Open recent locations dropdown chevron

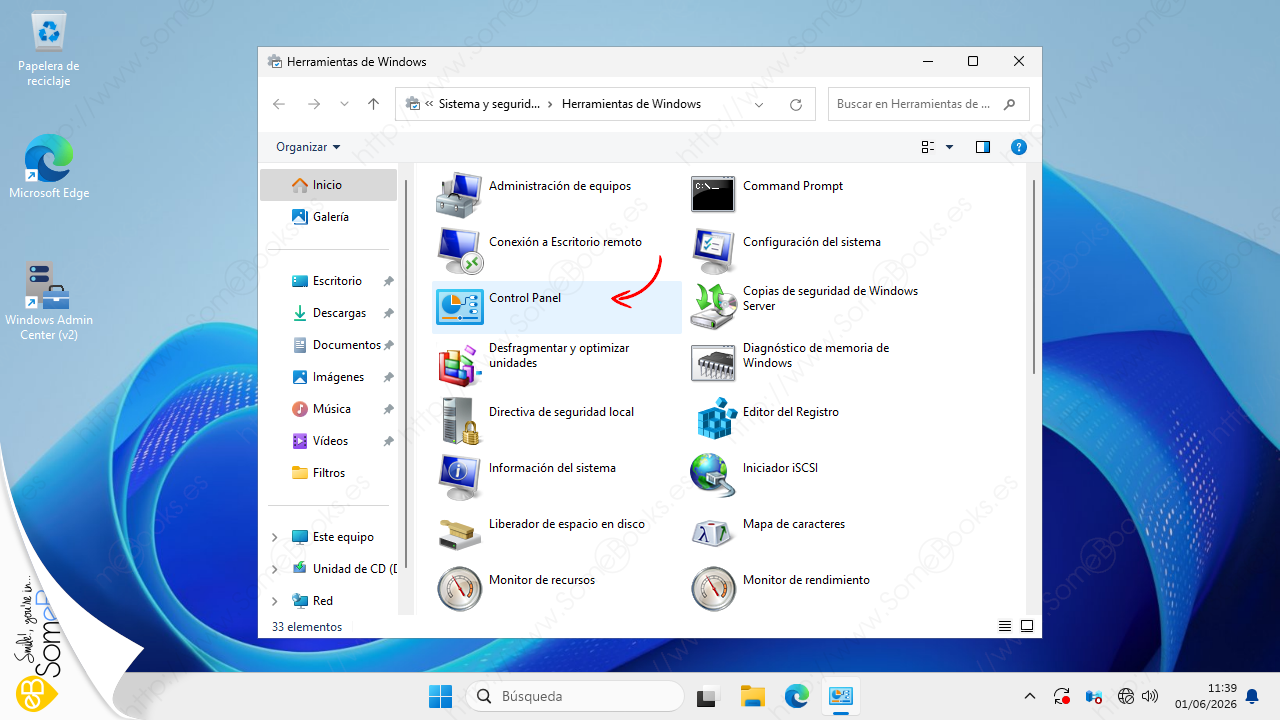pos(345,104)
